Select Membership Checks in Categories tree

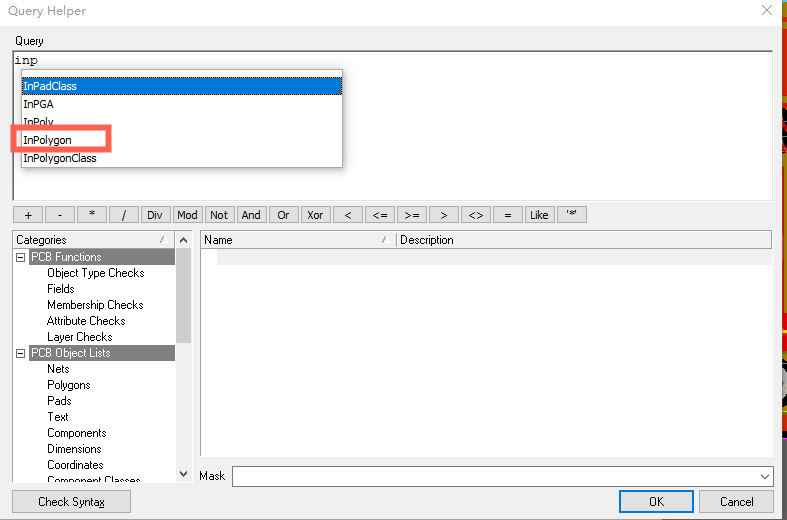[95, 305]
